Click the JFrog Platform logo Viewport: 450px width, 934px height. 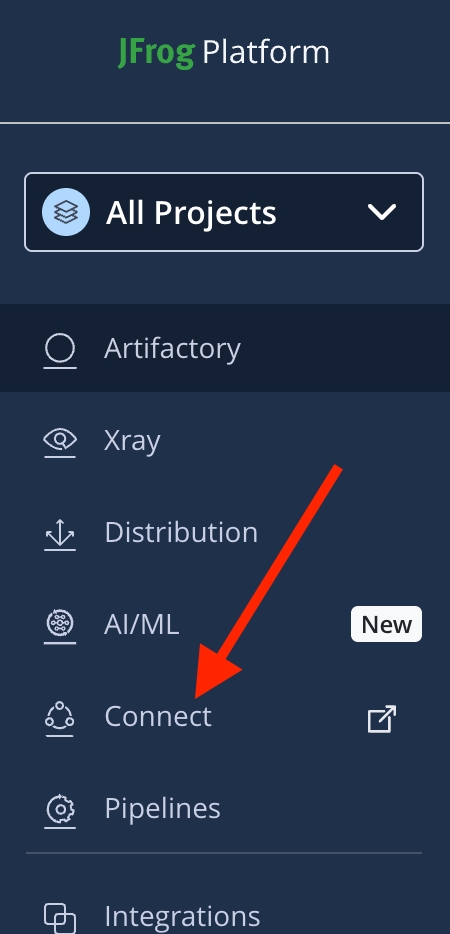point(224,52)
